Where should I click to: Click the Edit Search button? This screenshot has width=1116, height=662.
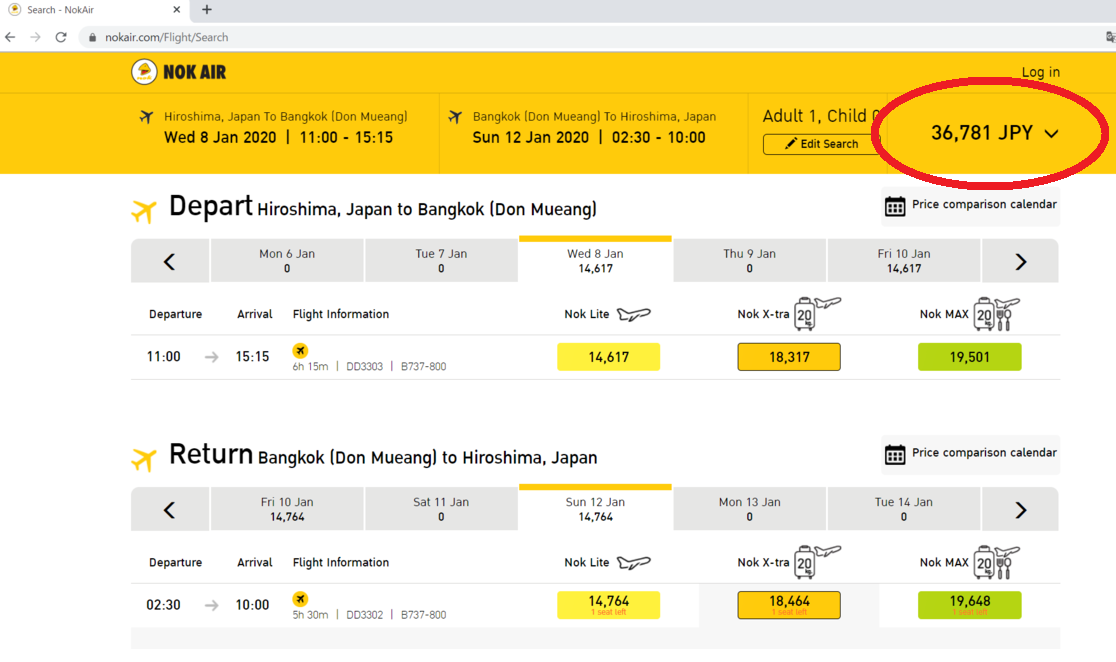click(x=822, y=144)
